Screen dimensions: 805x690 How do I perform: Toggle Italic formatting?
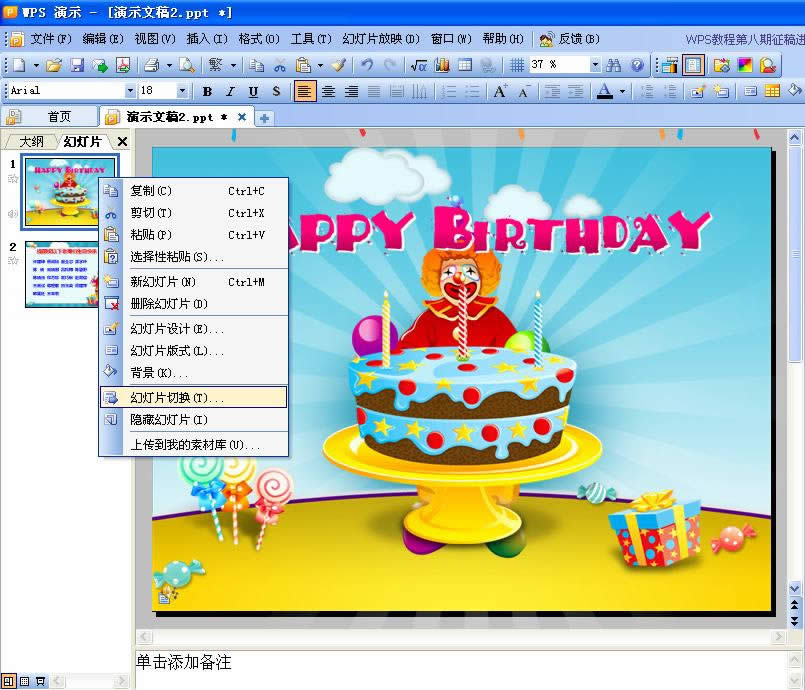coord(230,91)
